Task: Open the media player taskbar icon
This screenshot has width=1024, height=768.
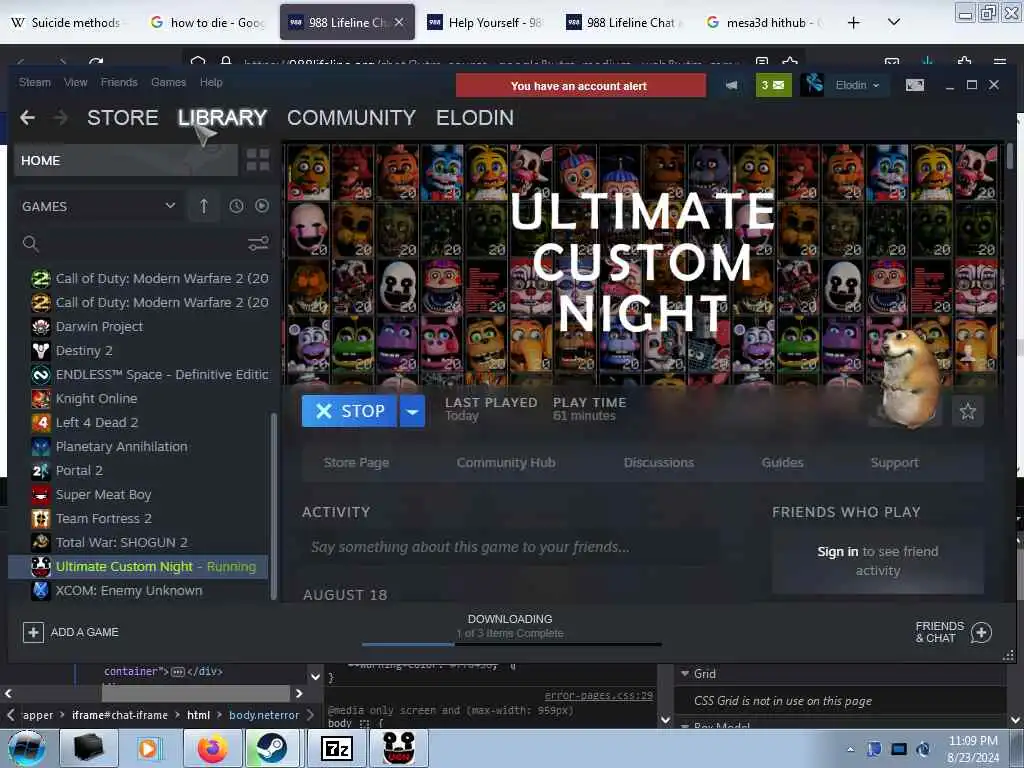Action: (x=148, y=748)
